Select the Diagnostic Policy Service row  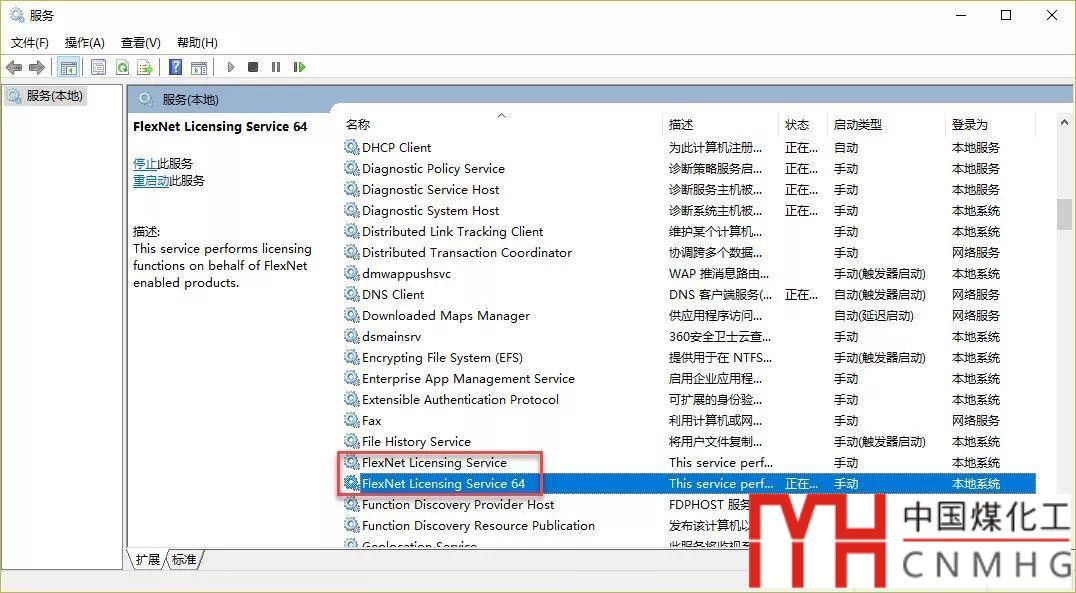(689, 169)
